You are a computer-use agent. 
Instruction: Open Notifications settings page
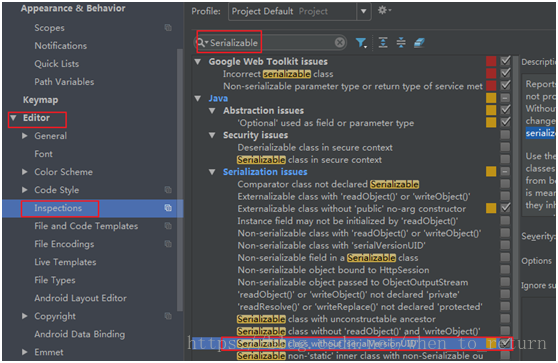coord(60,46)
